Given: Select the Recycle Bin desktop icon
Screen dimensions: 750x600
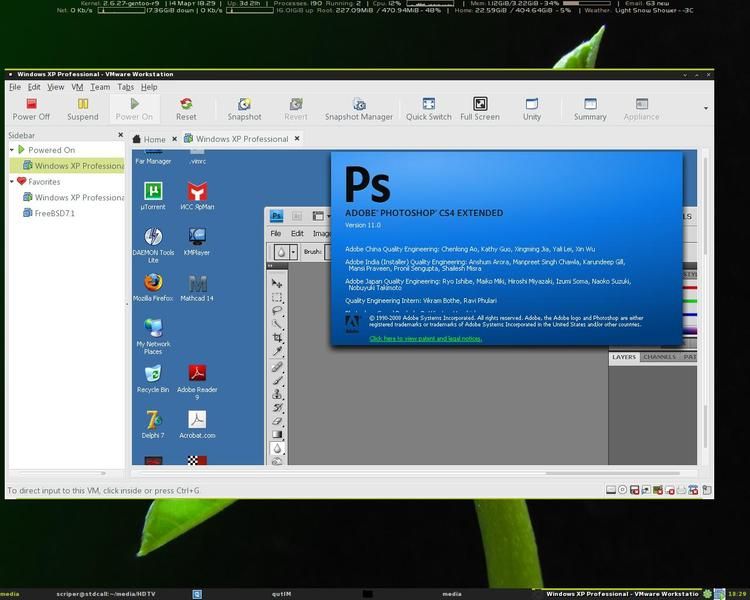Looking at the screenshot, I should [153, 378].
